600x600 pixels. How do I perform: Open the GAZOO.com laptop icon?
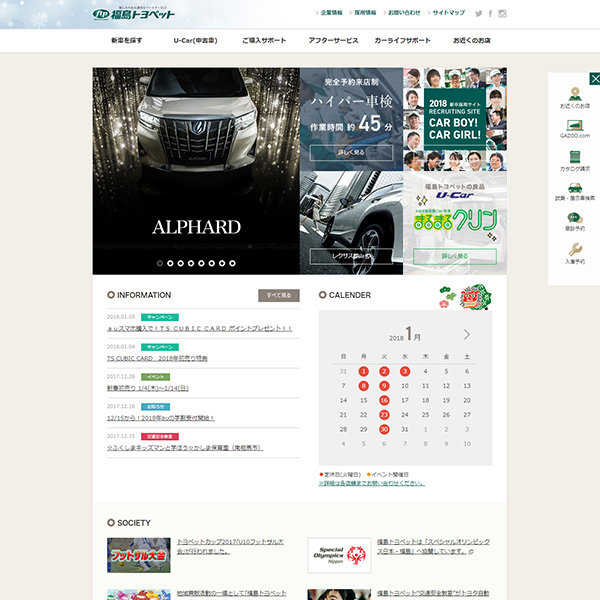[x=575, y=125]
